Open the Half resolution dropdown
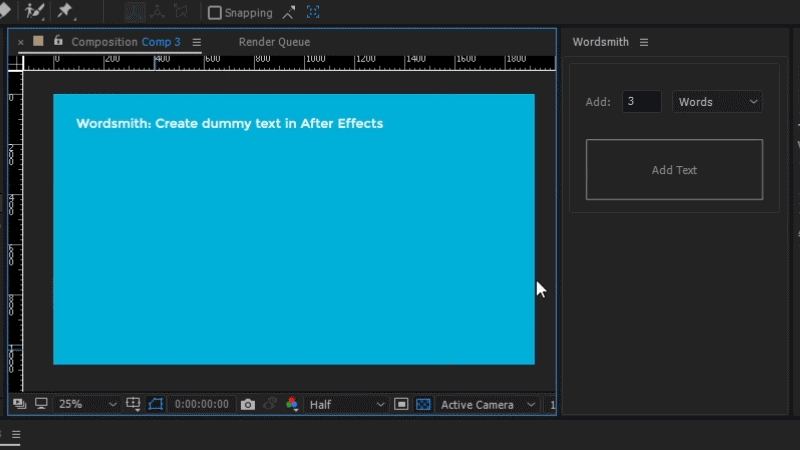The height and width of the screenshot is (450, 800). (347, 404)
